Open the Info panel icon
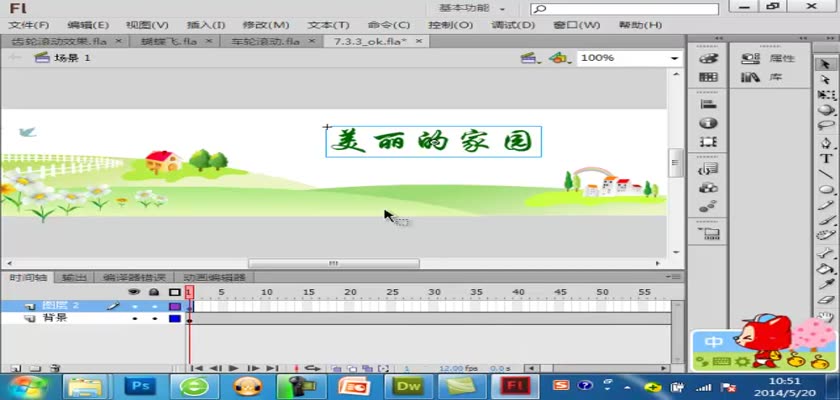The width and height of the screenshot is (840, 400). [x=708, y=123]
